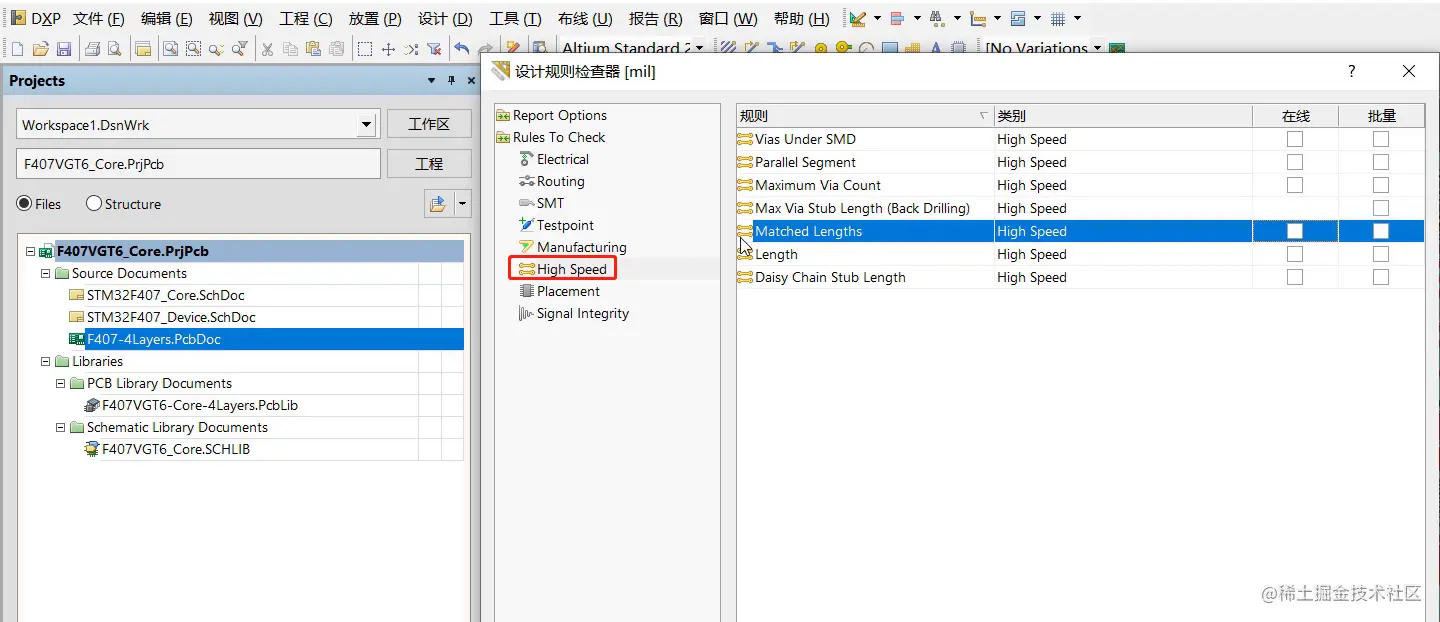Click the clear filter icon
1440x622 pixels.
click(434, 49)
